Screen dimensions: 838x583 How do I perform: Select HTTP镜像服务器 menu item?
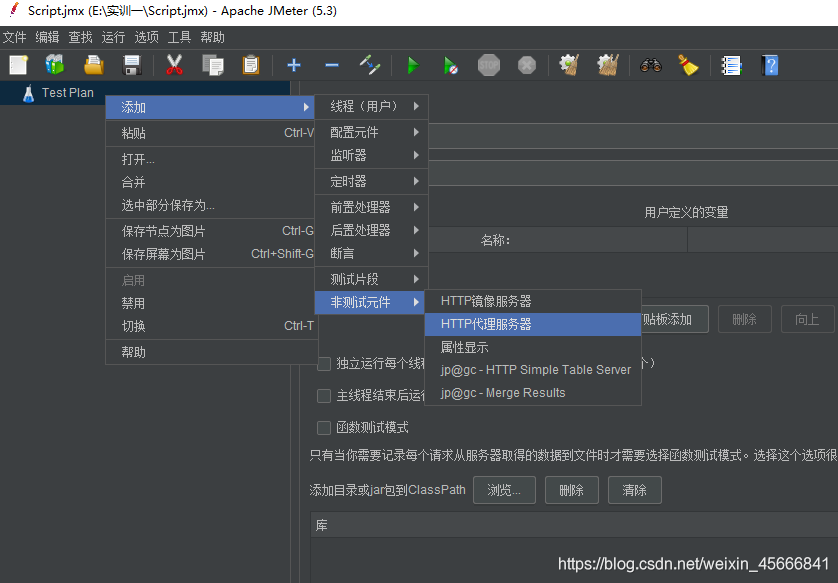[x=533, y=301]
